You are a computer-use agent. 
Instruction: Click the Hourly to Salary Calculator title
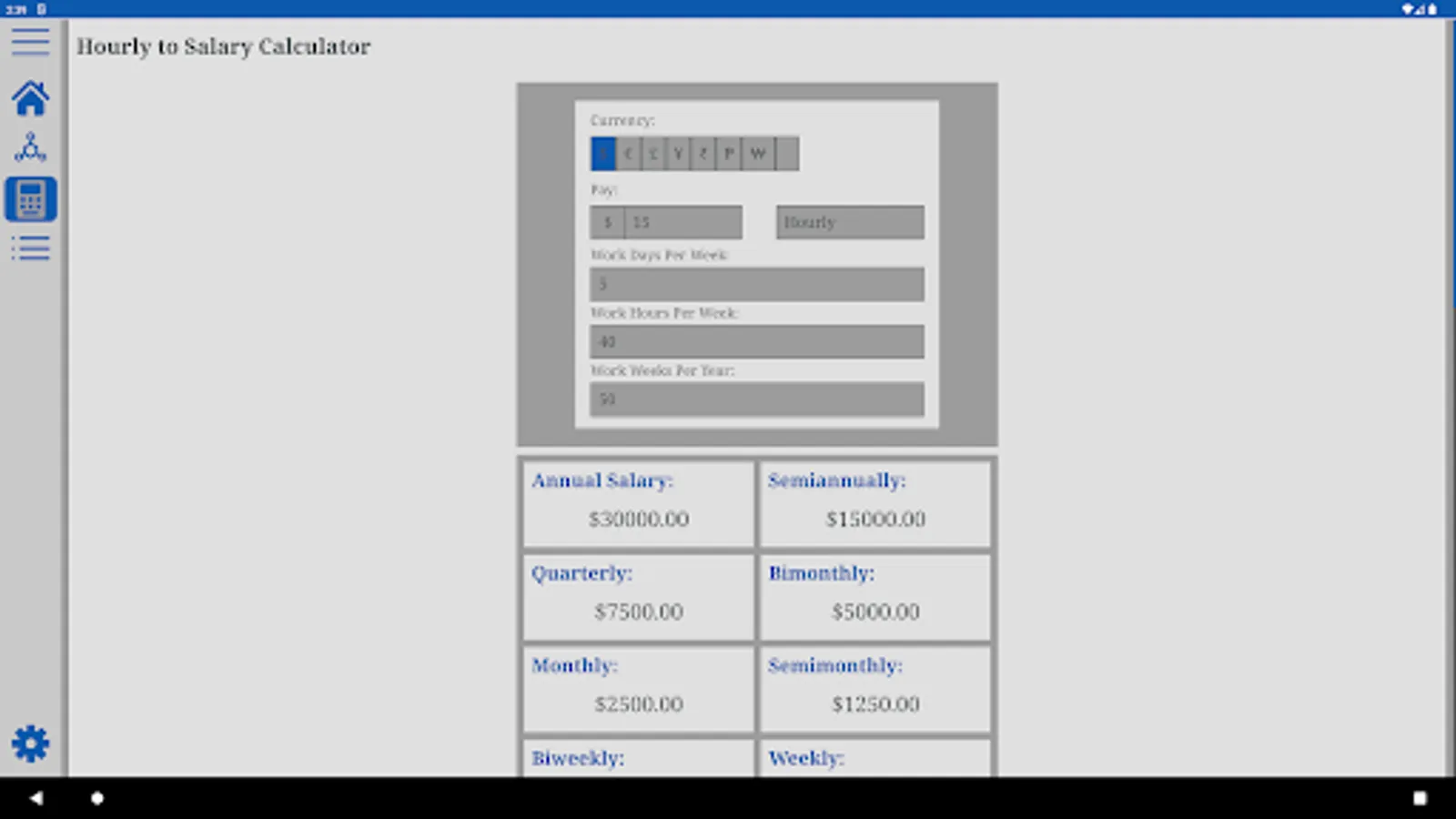pyautogui.click(x=224, y=46)
